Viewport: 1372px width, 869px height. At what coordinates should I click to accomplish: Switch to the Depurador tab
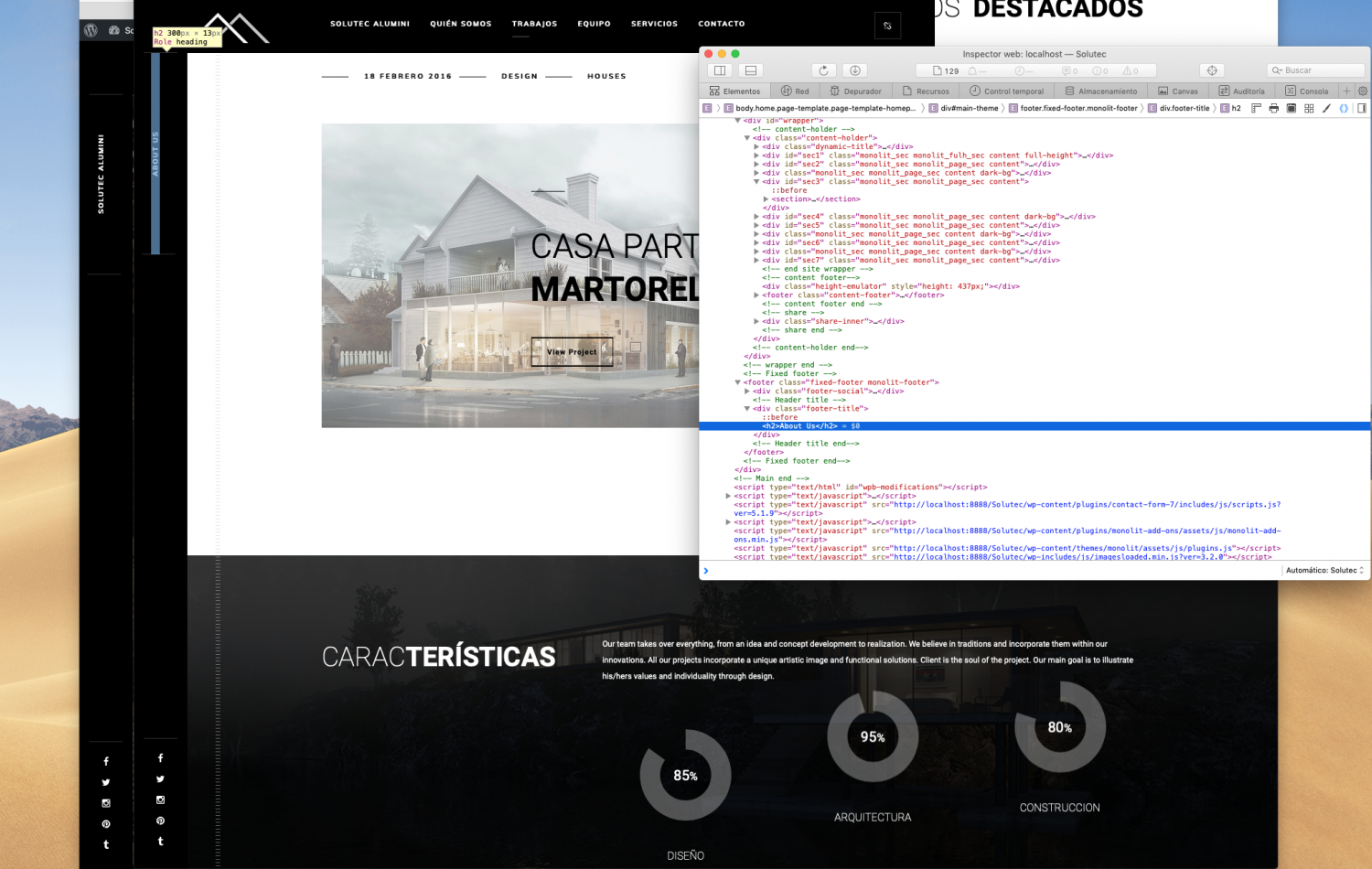point(855,91)
